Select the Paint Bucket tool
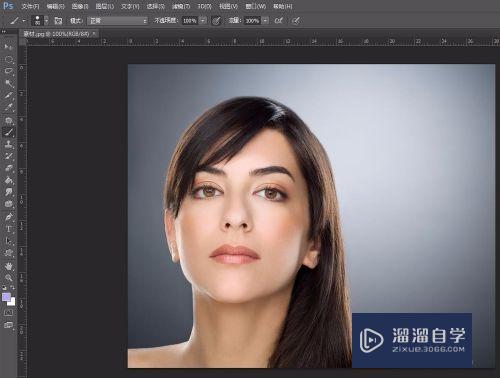This screenshot has width=500, height=378. point(9,180)
